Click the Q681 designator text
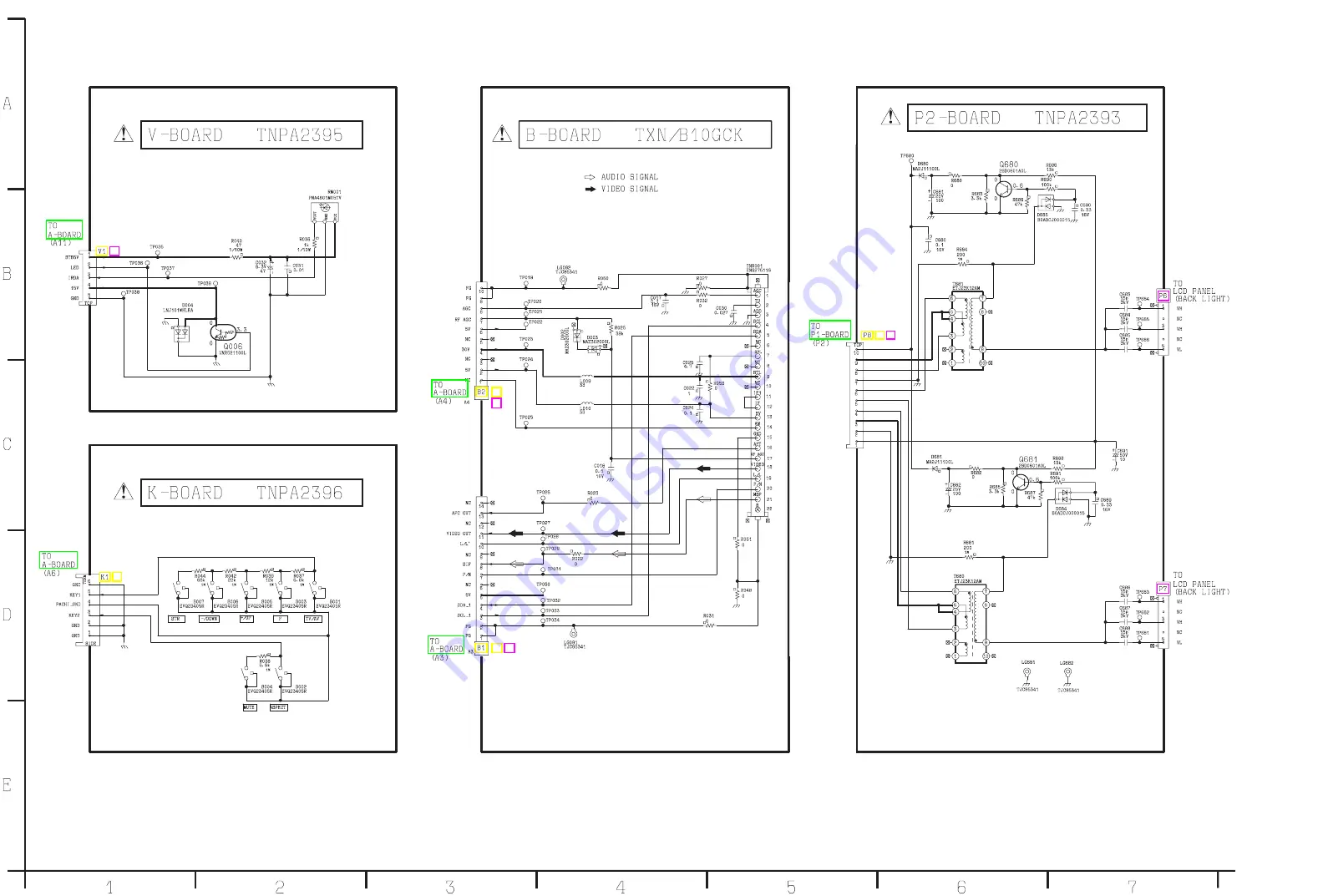 (x=1028, y=459)
